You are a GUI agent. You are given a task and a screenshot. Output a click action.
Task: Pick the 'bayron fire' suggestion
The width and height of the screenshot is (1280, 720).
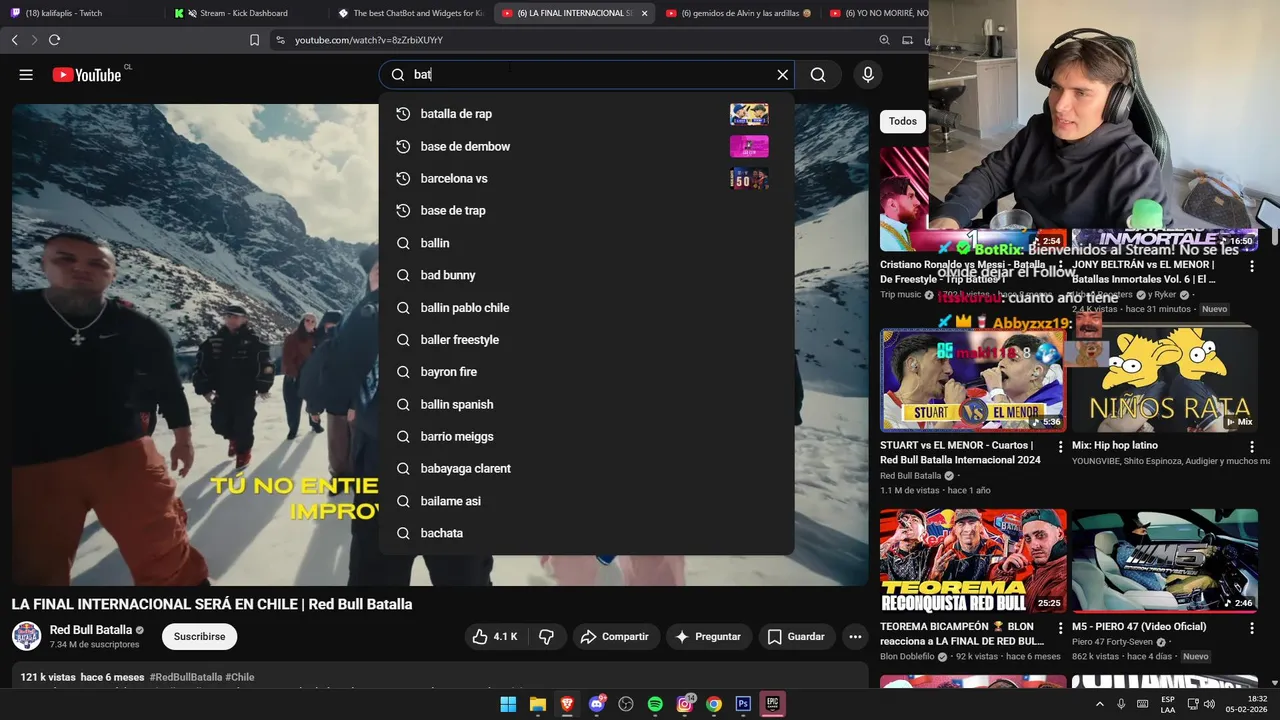pos(586,372)
